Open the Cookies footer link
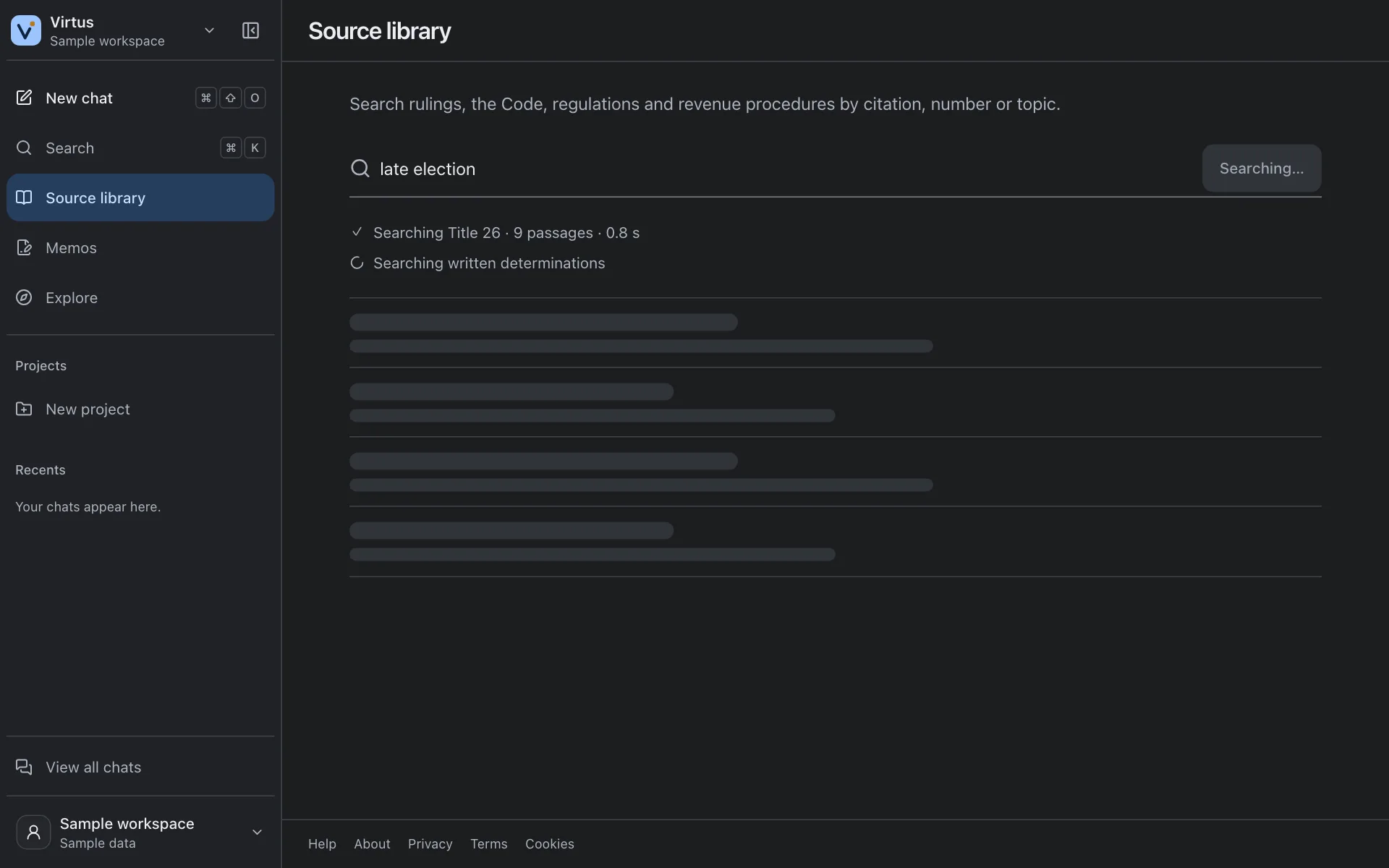Image resolution: width=1389 pixels, height=868 pixels. 550,844
